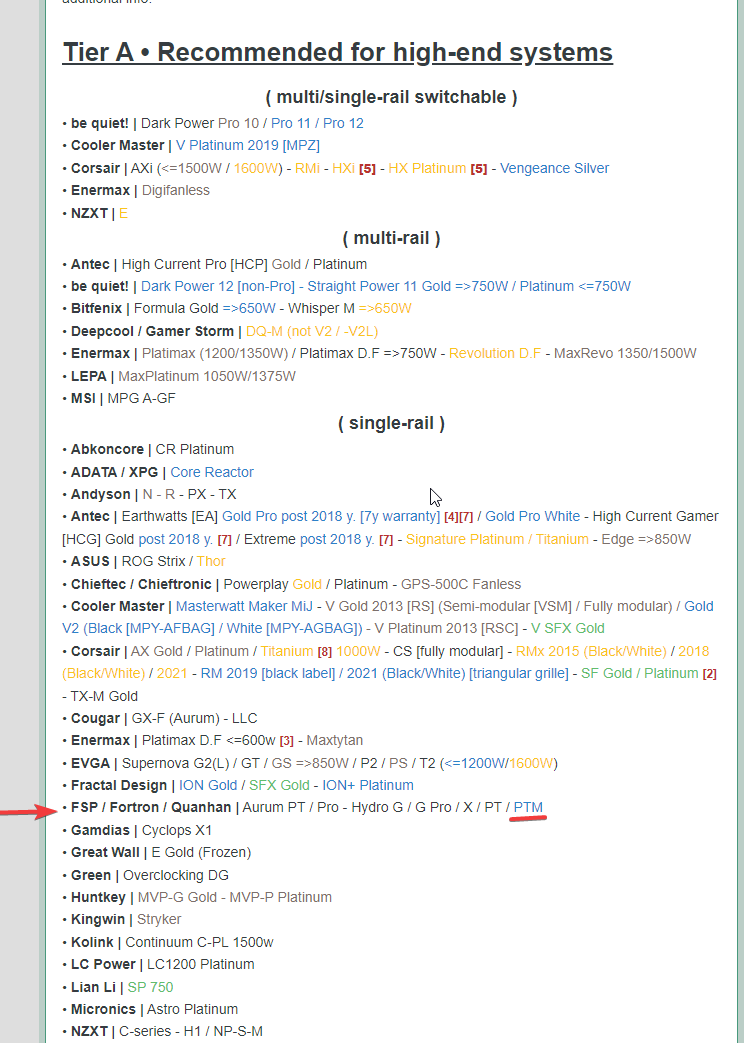Image resolution: width=744 pixels, height=1043 pixels.
Task: Click 'Stryker' in Kingwin row
Action: [x=159, y=920]
